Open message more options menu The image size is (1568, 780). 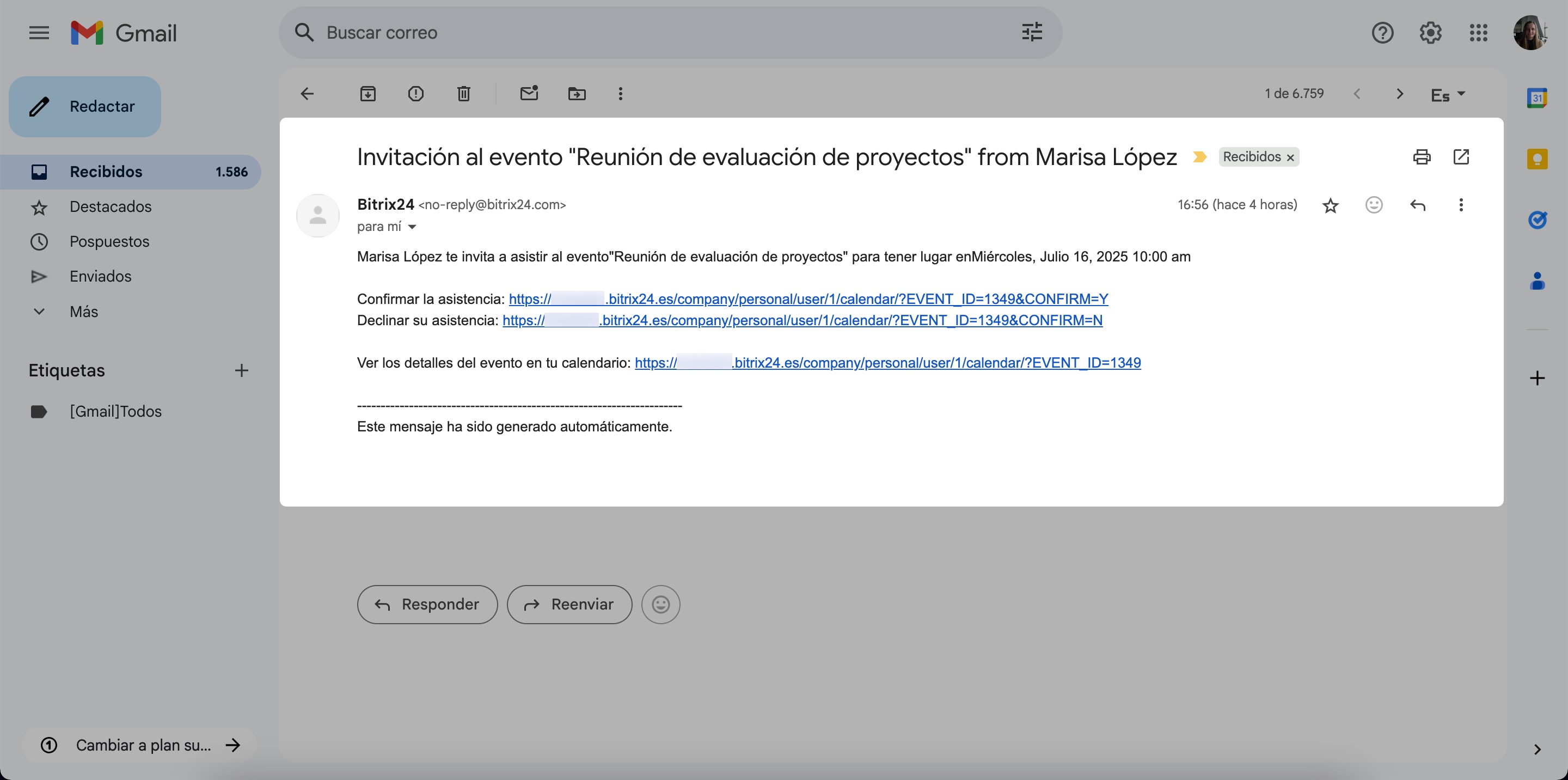coord(1461,205)
